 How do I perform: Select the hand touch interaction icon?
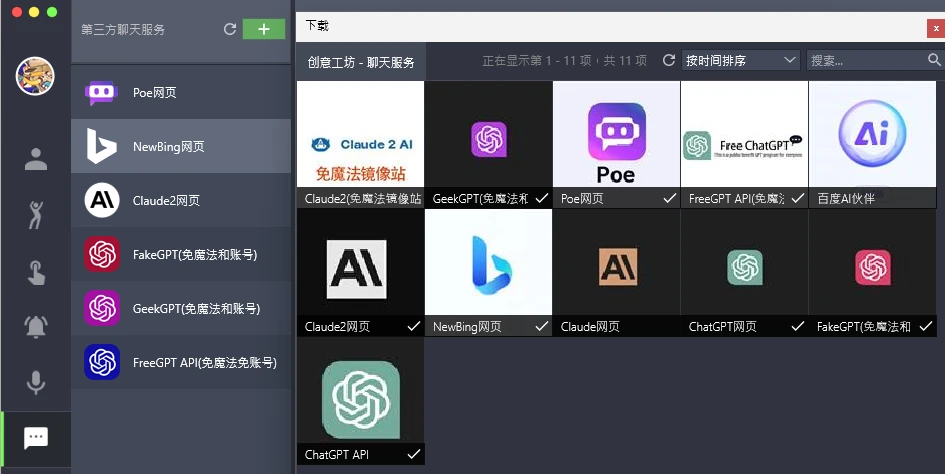click(x=36, y=271)
